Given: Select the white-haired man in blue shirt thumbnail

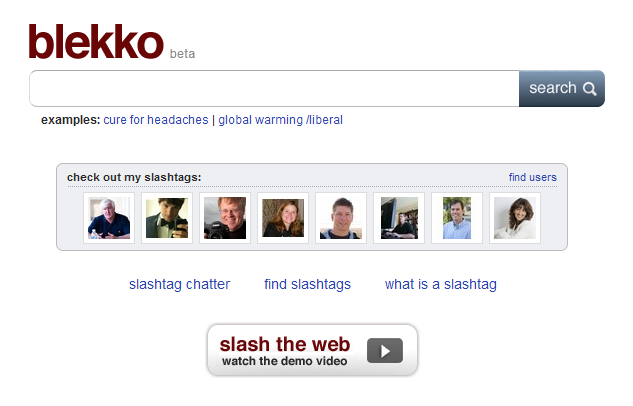Looking at the screenshot, I should coord(109,218).
